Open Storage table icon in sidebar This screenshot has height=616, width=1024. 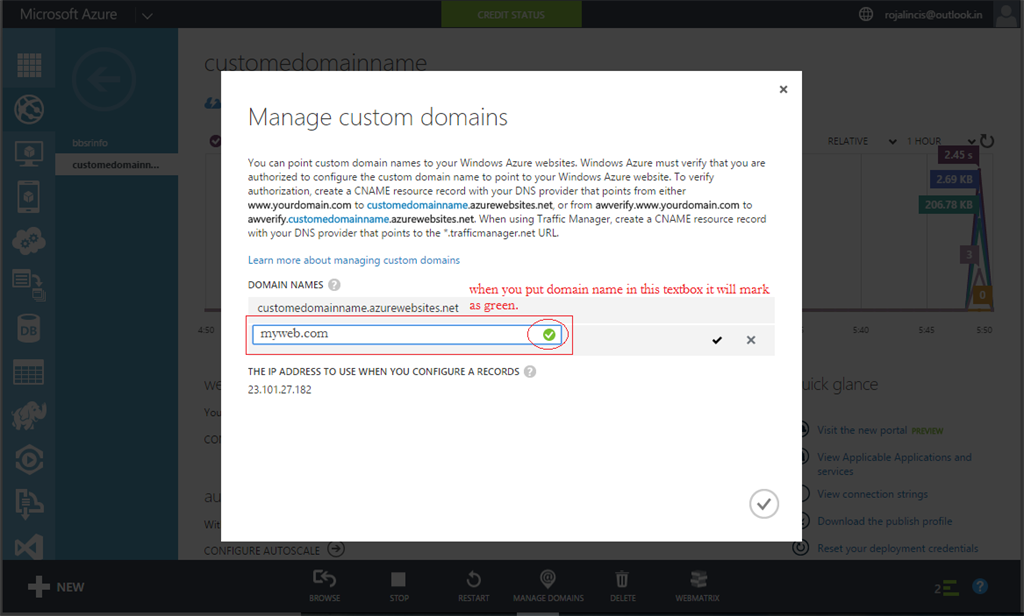(x=29, y=372)
